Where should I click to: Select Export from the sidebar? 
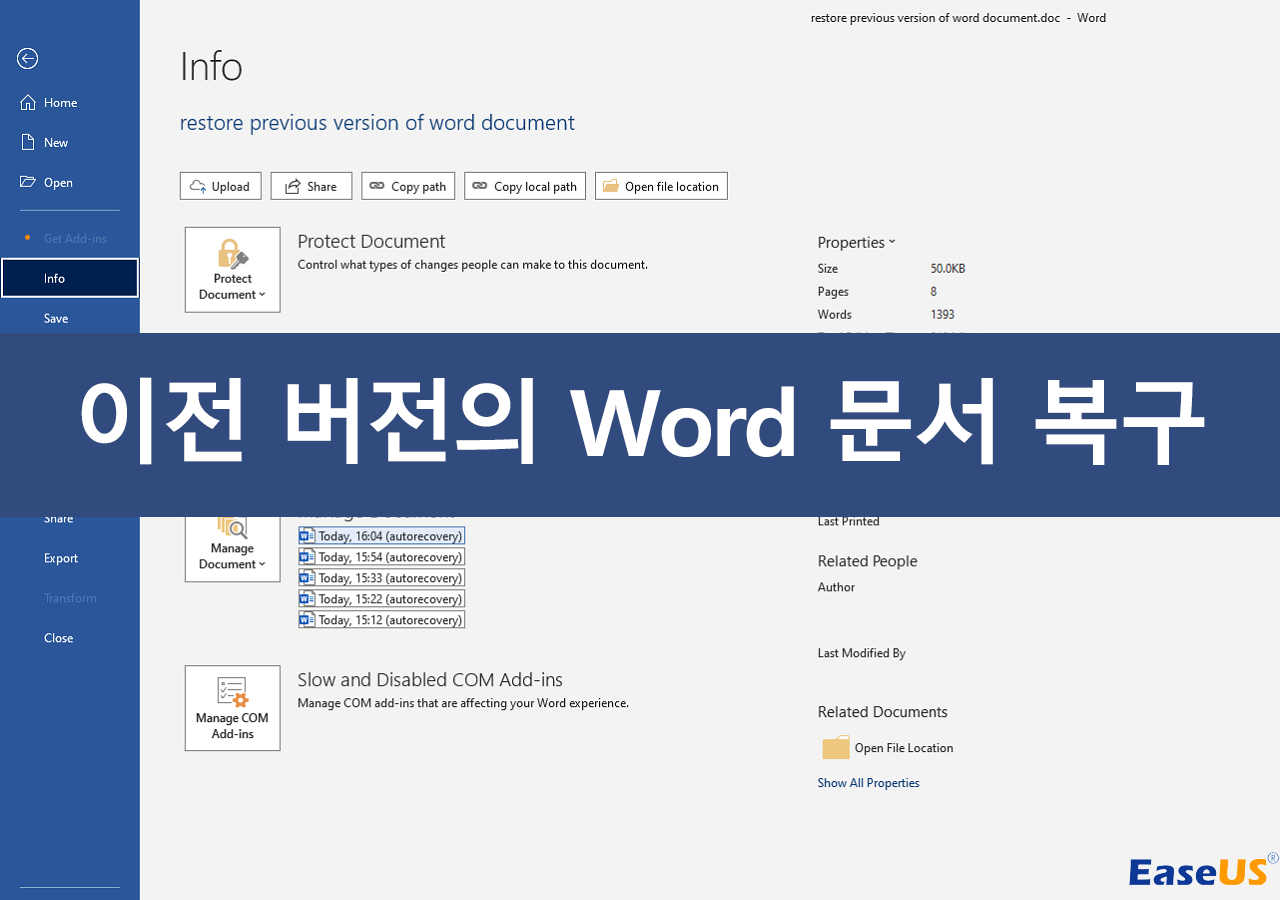60,557
